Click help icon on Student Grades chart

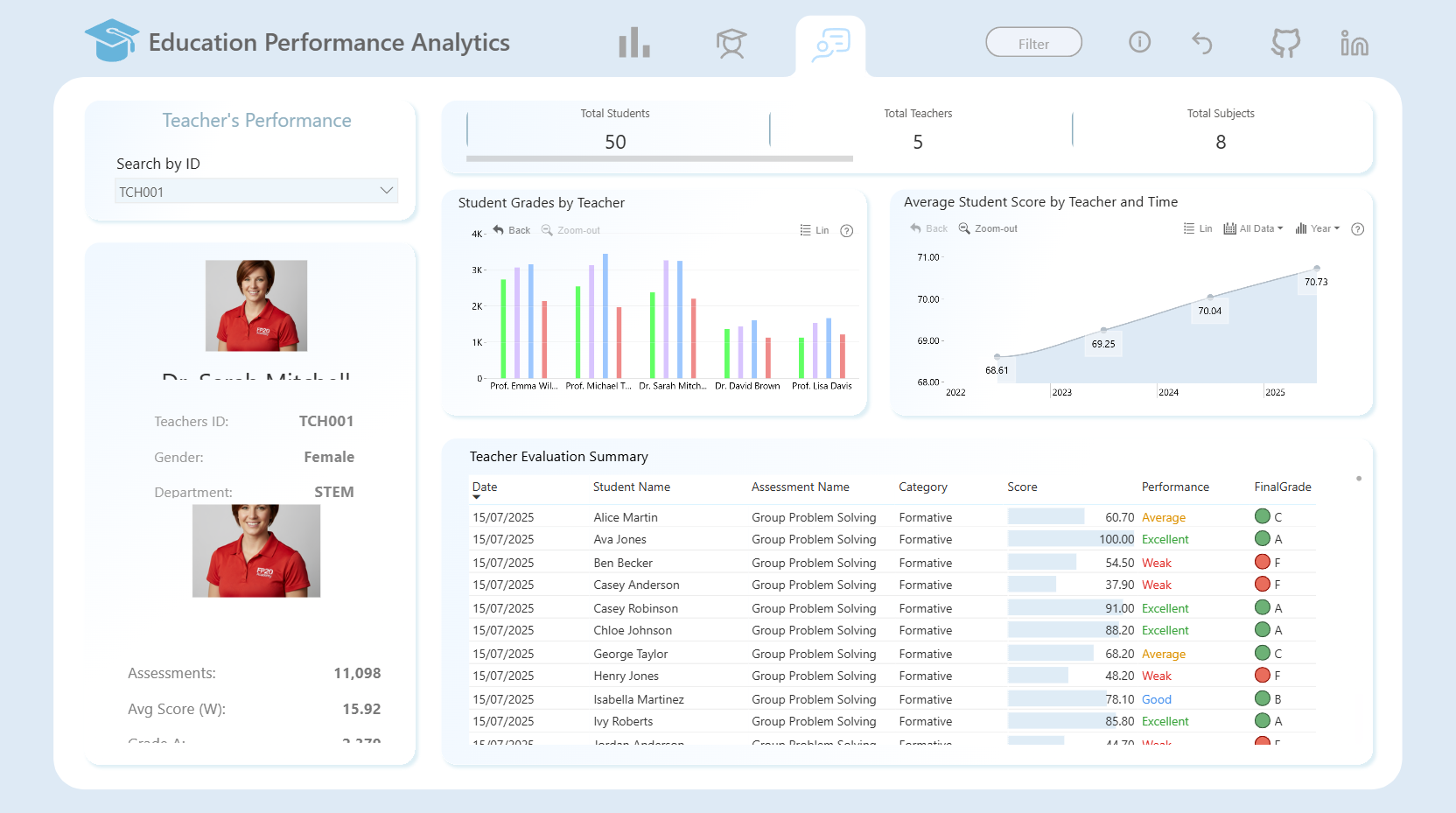coord(846,231)
